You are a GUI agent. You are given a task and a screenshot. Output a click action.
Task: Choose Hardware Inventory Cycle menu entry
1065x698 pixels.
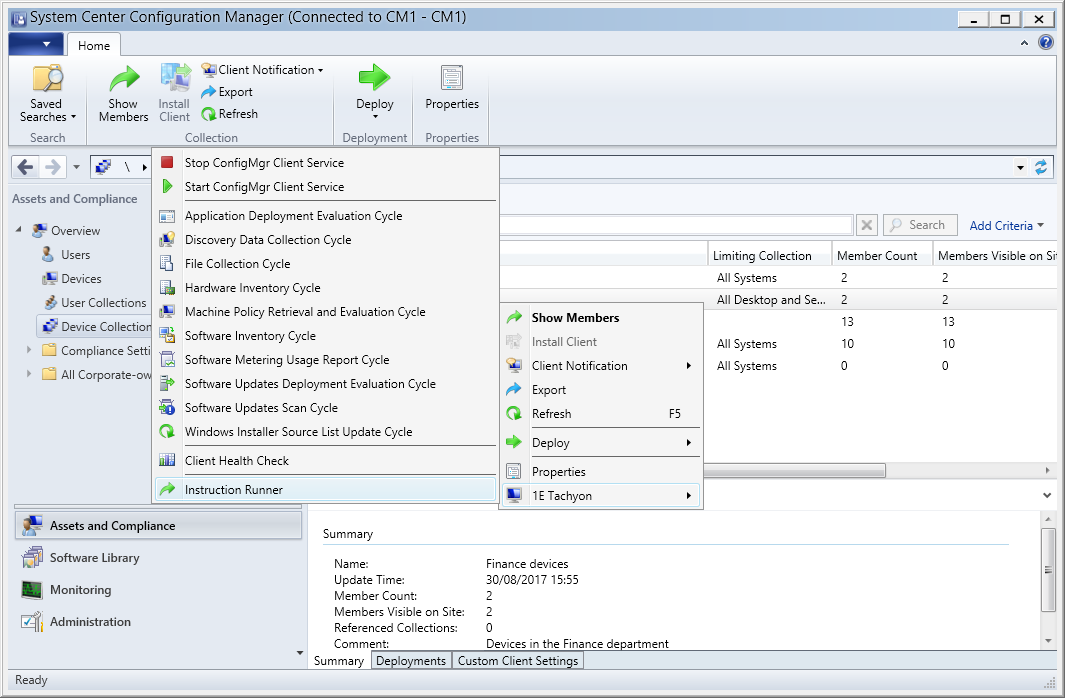[252, 288]
